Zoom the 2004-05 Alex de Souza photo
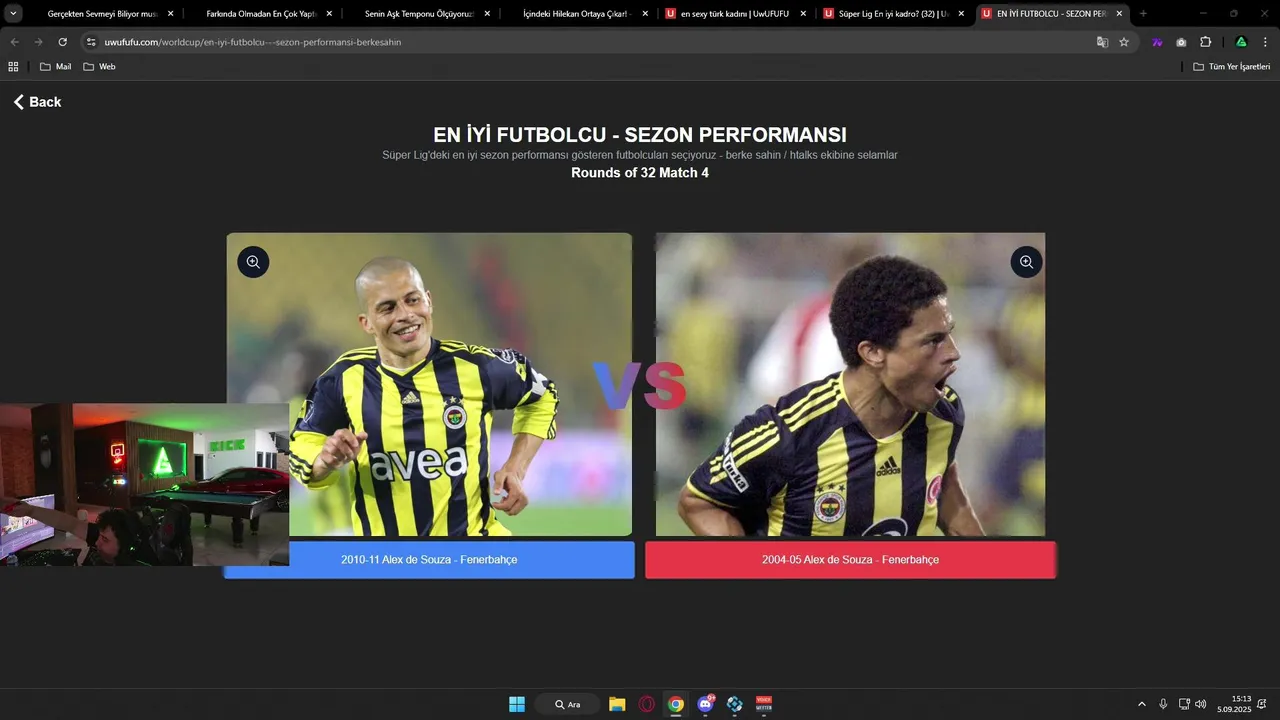Viewport: 1280px width, 720px height. point(1026,262)
